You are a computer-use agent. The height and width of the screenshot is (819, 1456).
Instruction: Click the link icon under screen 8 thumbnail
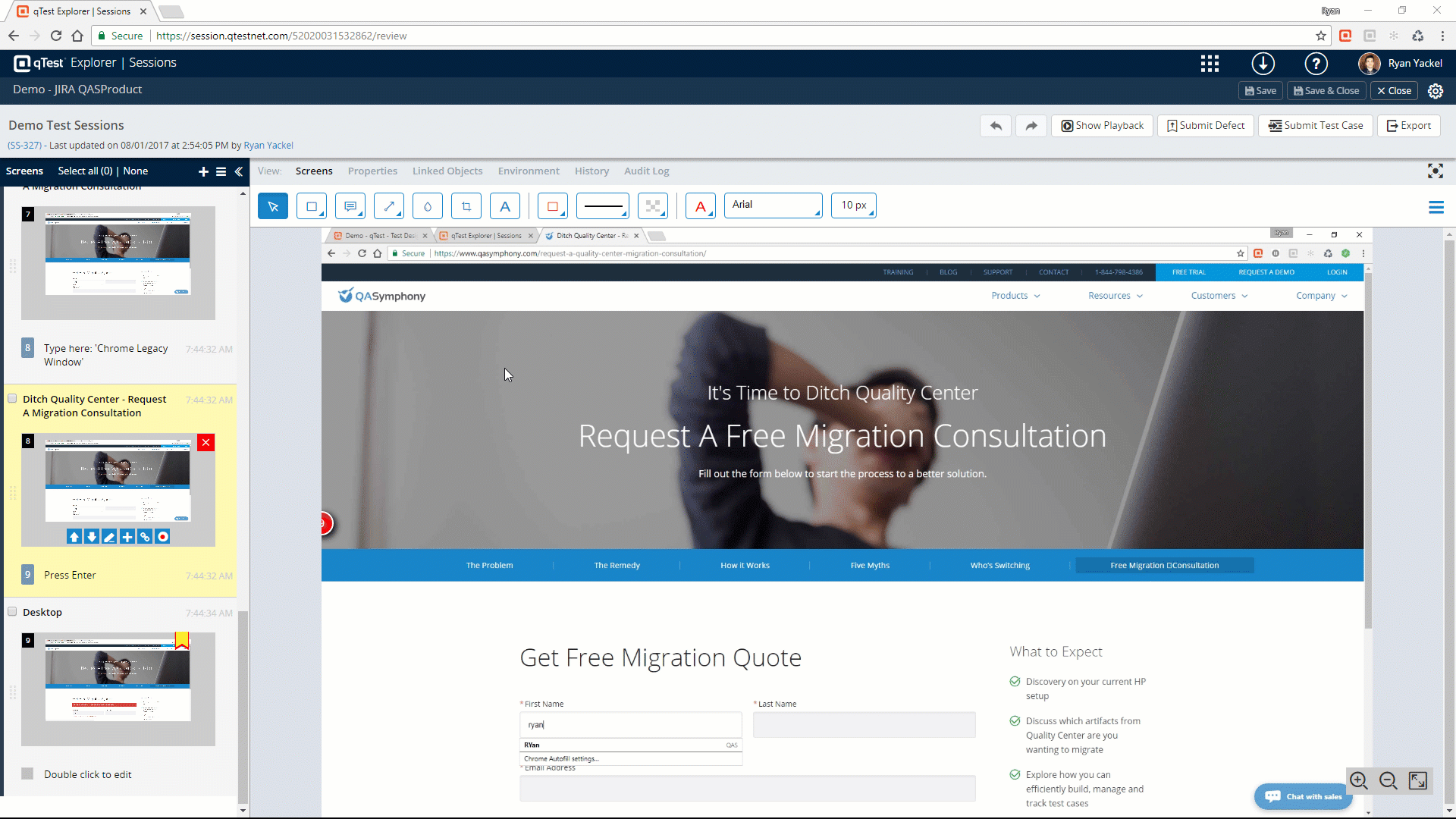tap(145, 537)
